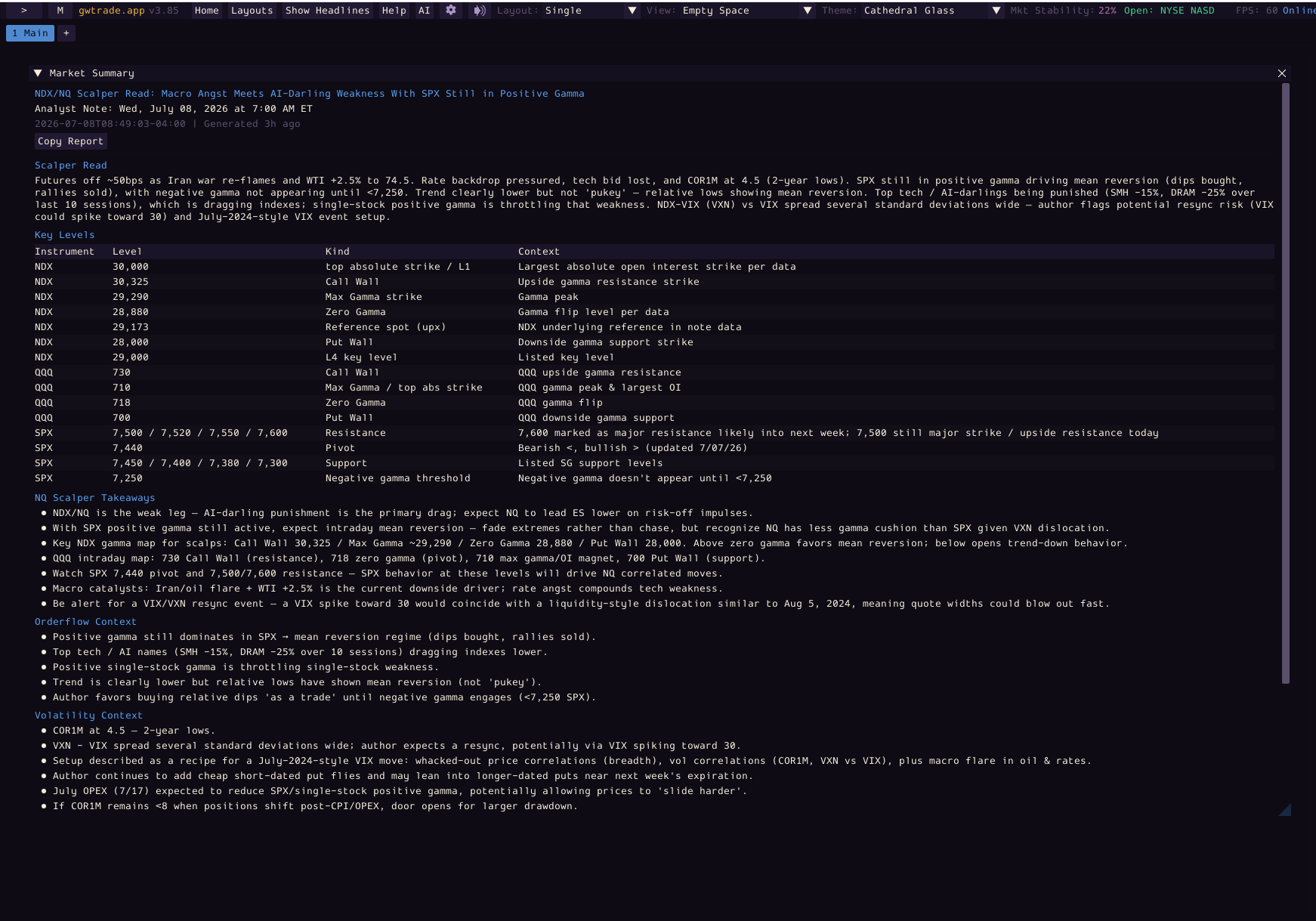
Task: Toggle the speaker sound icon
Action: 479,11
